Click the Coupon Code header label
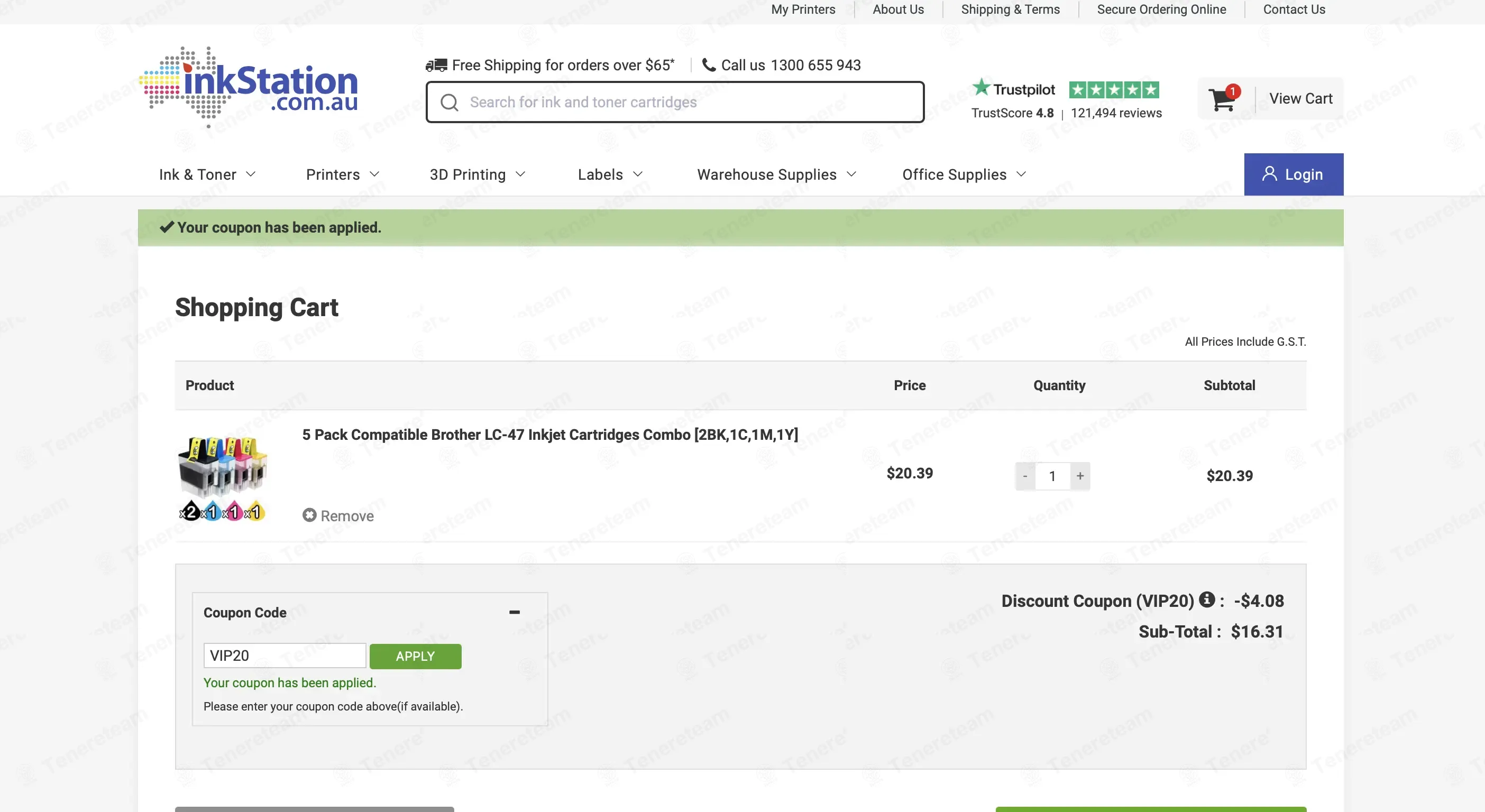The image size is (1485, 812). 244,613
